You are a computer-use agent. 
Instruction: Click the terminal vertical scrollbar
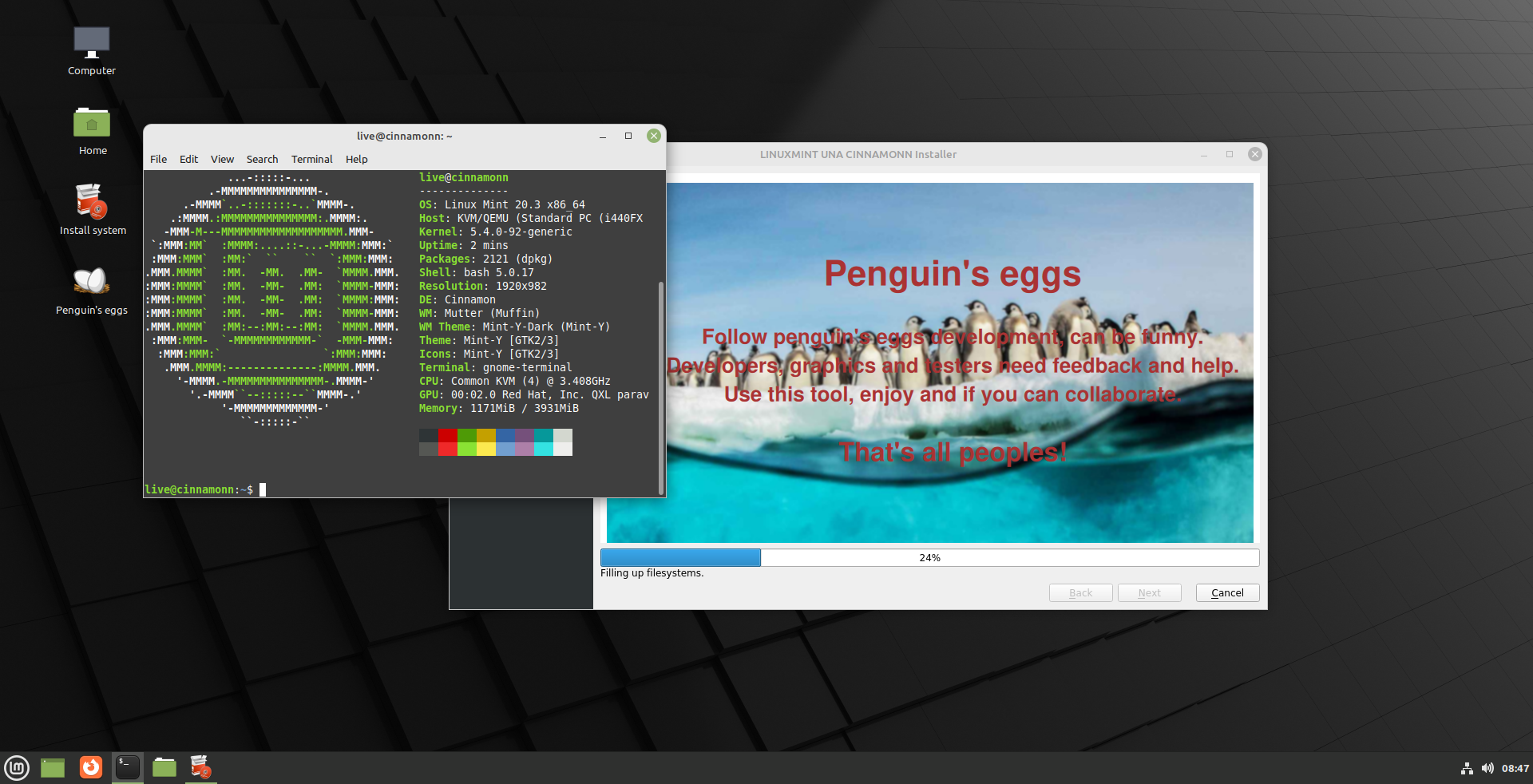click(x=660, y=387)
